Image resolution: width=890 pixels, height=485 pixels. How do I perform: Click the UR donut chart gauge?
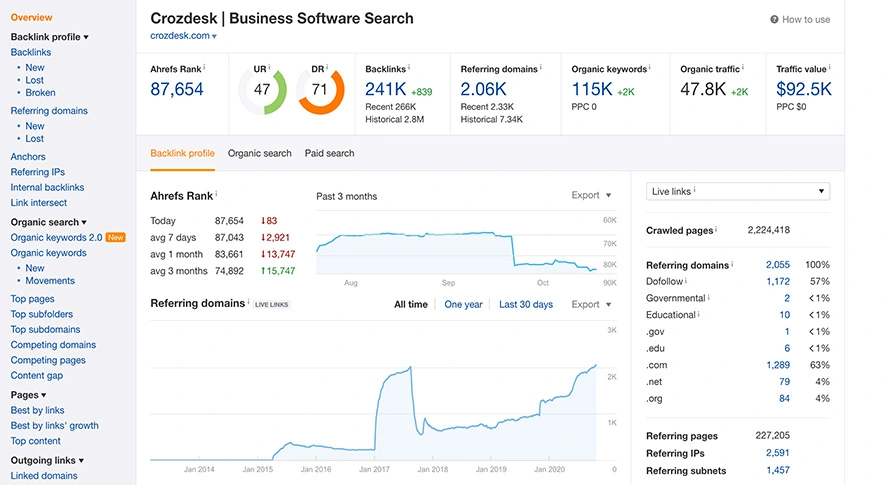coord(262,90)
